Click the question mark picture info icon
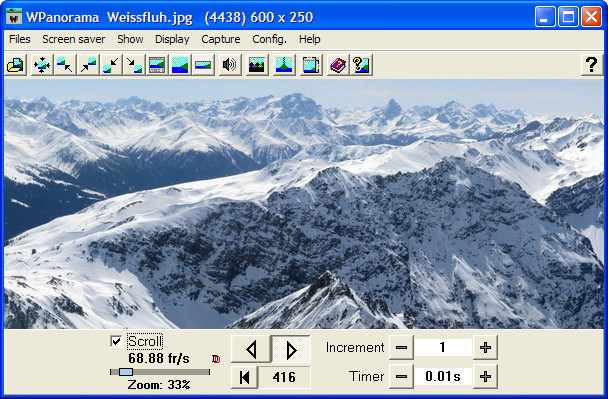Screen dimensions: 608x399 tap(361, 65)
